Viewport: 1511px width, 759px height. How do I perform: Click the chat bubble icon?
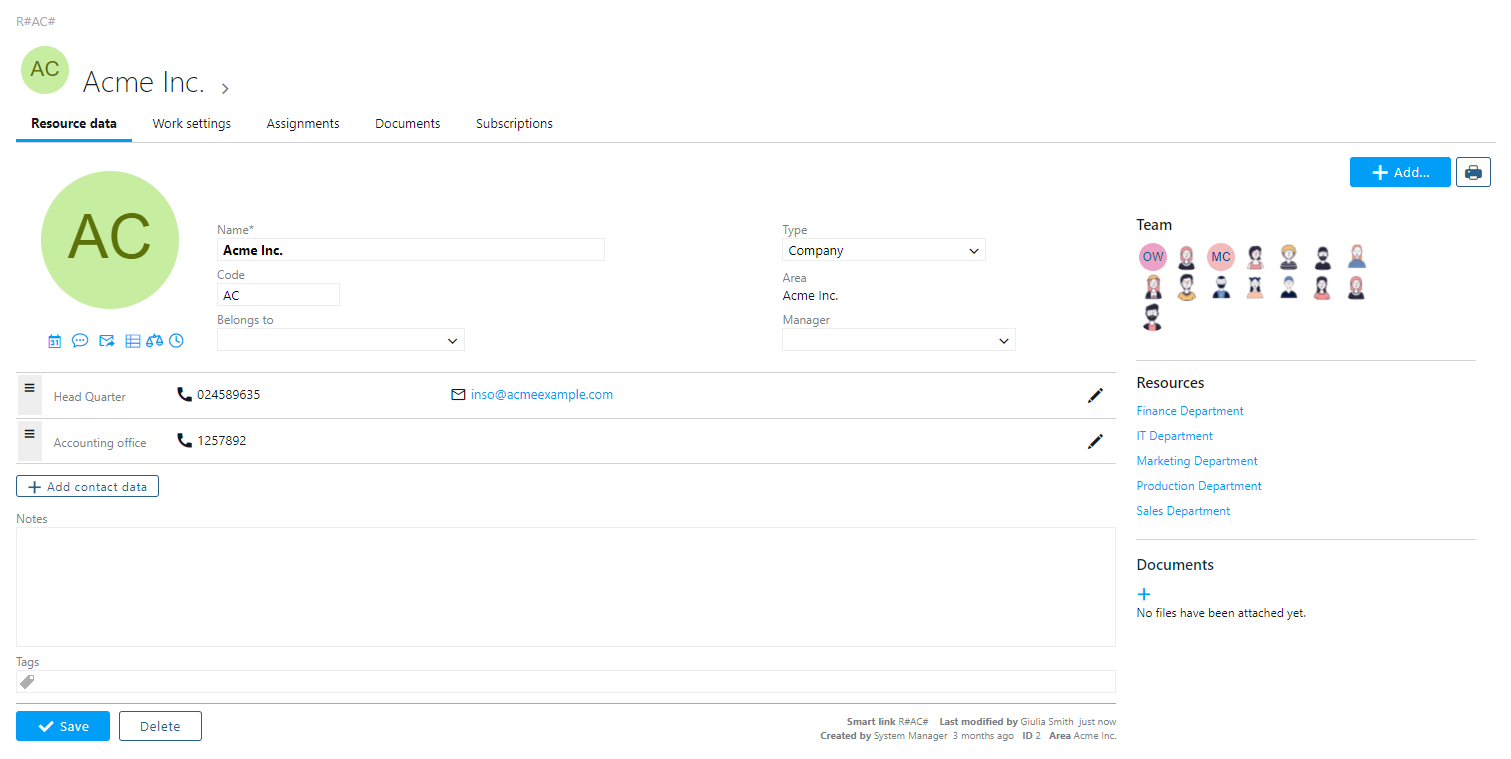point(80,341)
